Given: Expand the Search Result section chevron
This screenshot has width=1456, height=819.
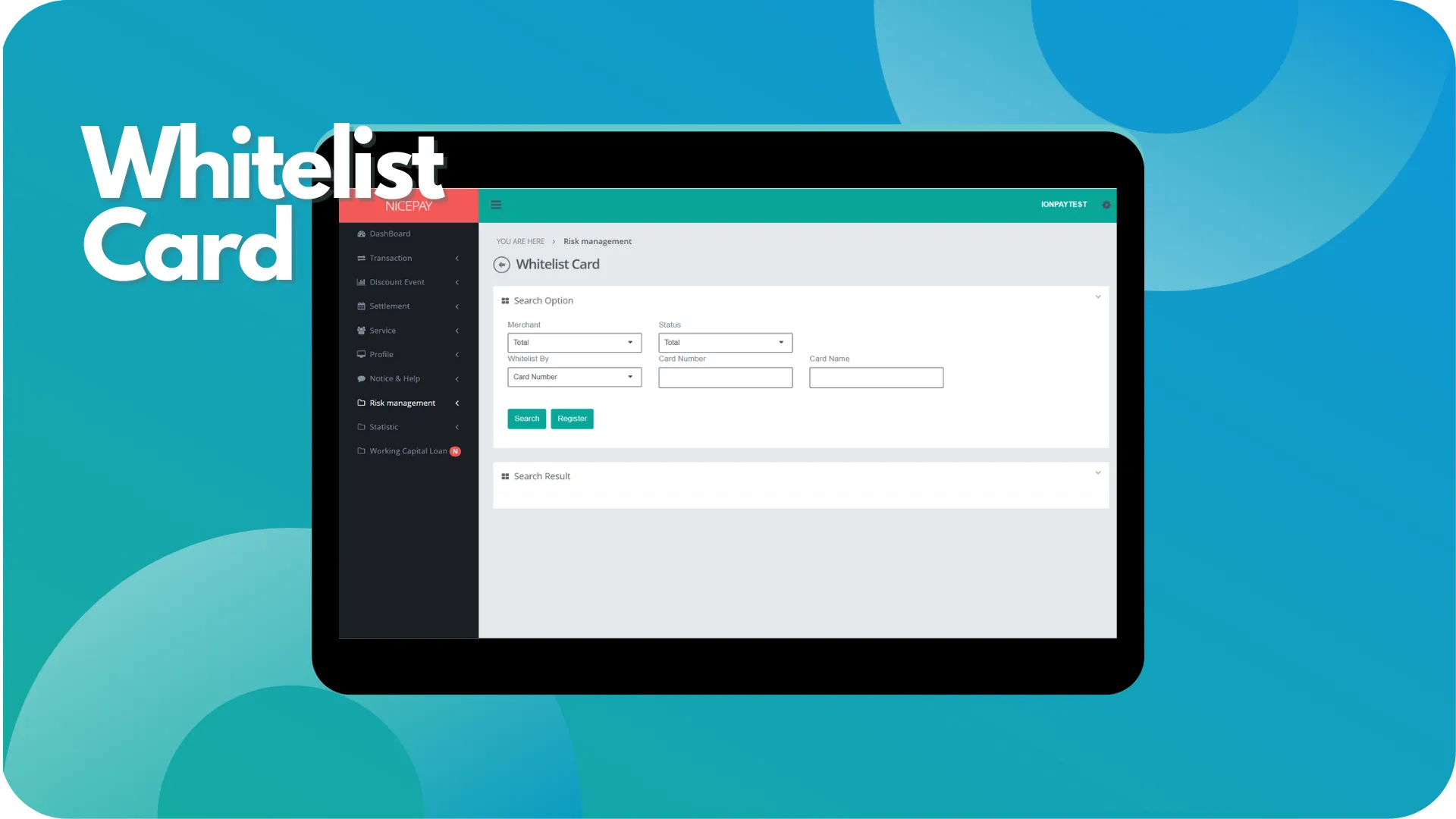Looking at the screenshot, I should (x=1097, y=472).
